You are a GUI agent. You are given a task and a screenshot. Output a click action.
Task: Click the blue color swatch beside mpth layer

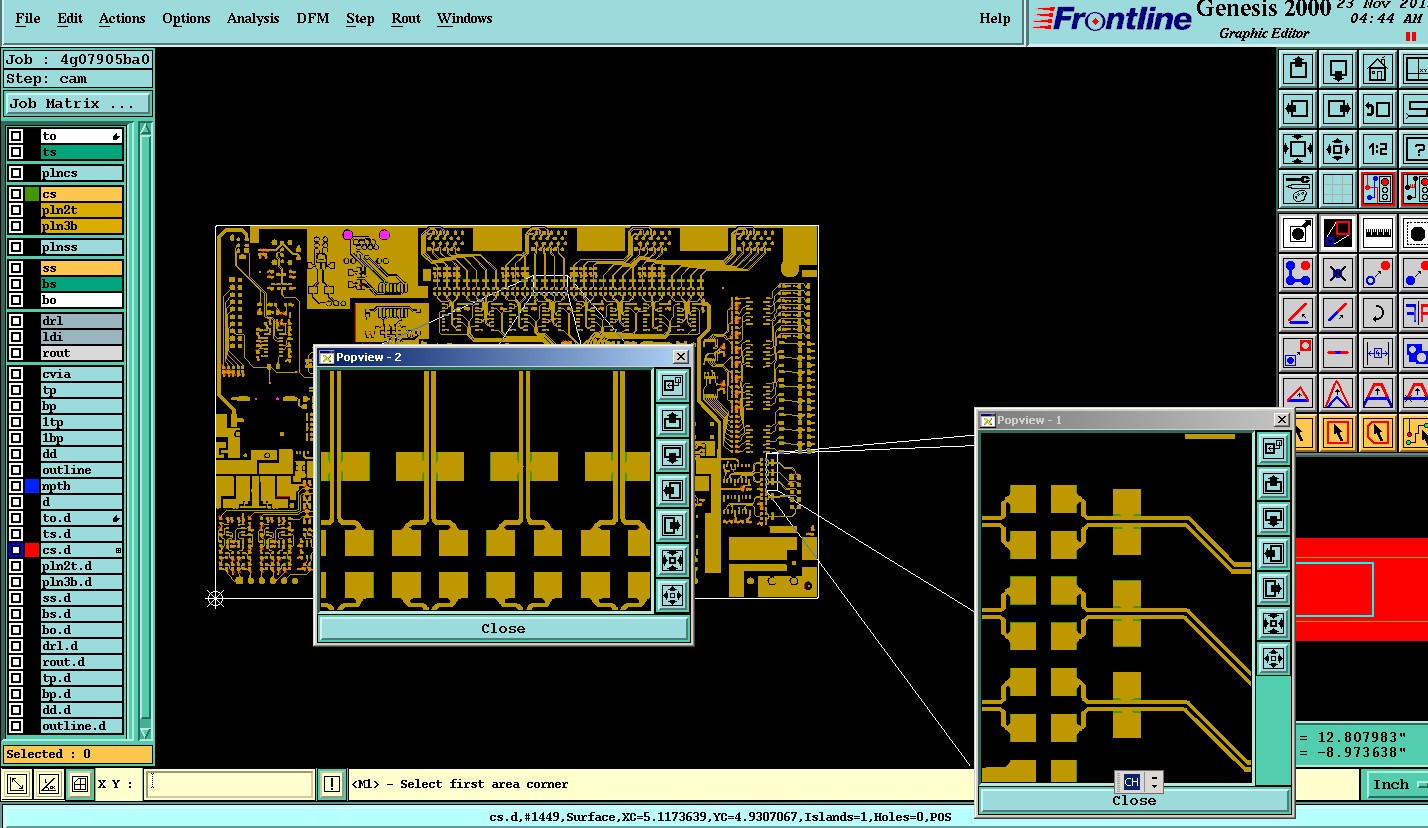coord(32,486)
